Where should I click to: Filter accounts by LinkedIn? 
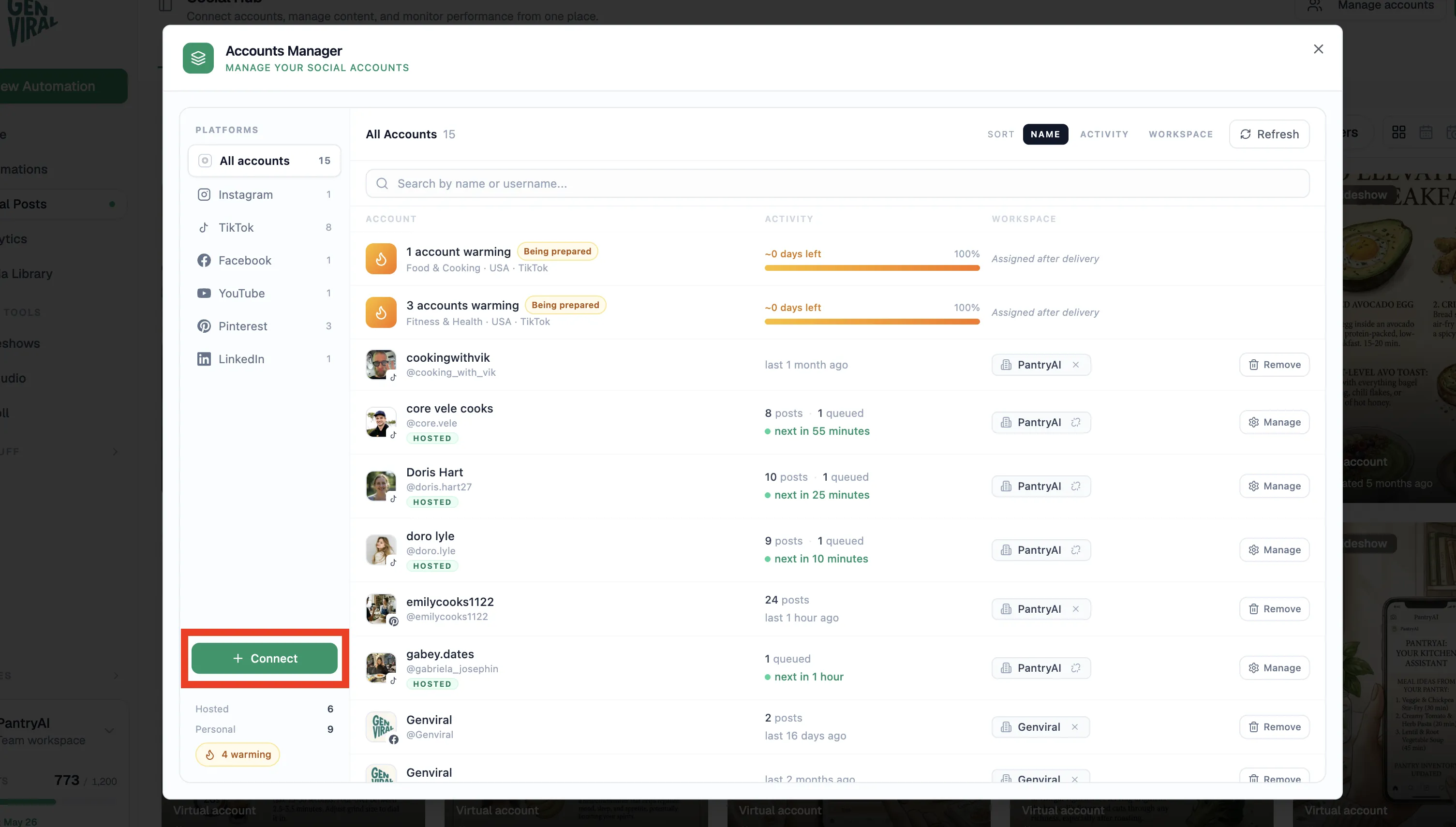264,359
